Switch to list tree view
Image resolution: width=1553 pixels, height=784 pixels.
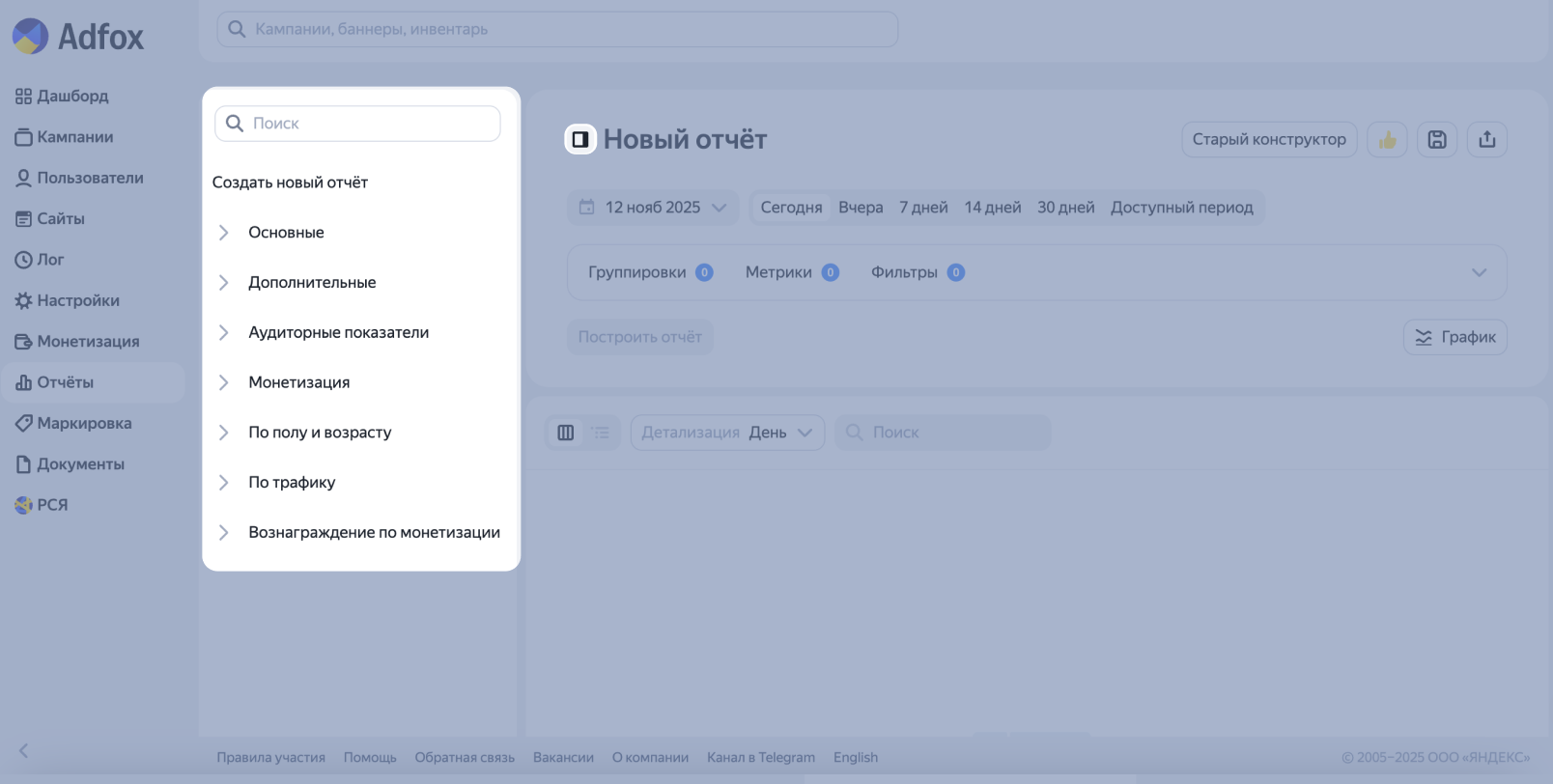coord(601,433)
